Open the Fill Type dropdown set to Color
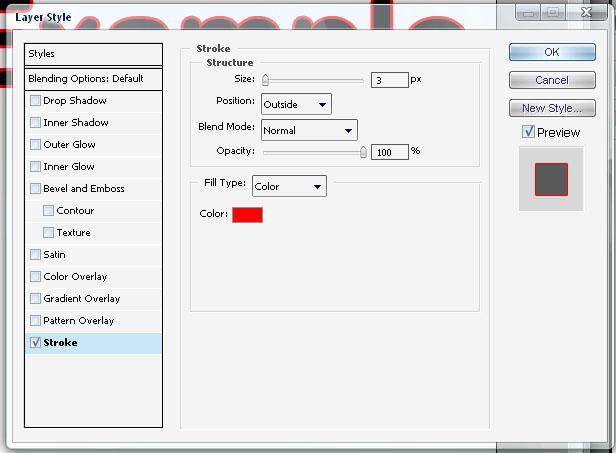Viewport: 616px width, 453px height. (x=289, y=186)
